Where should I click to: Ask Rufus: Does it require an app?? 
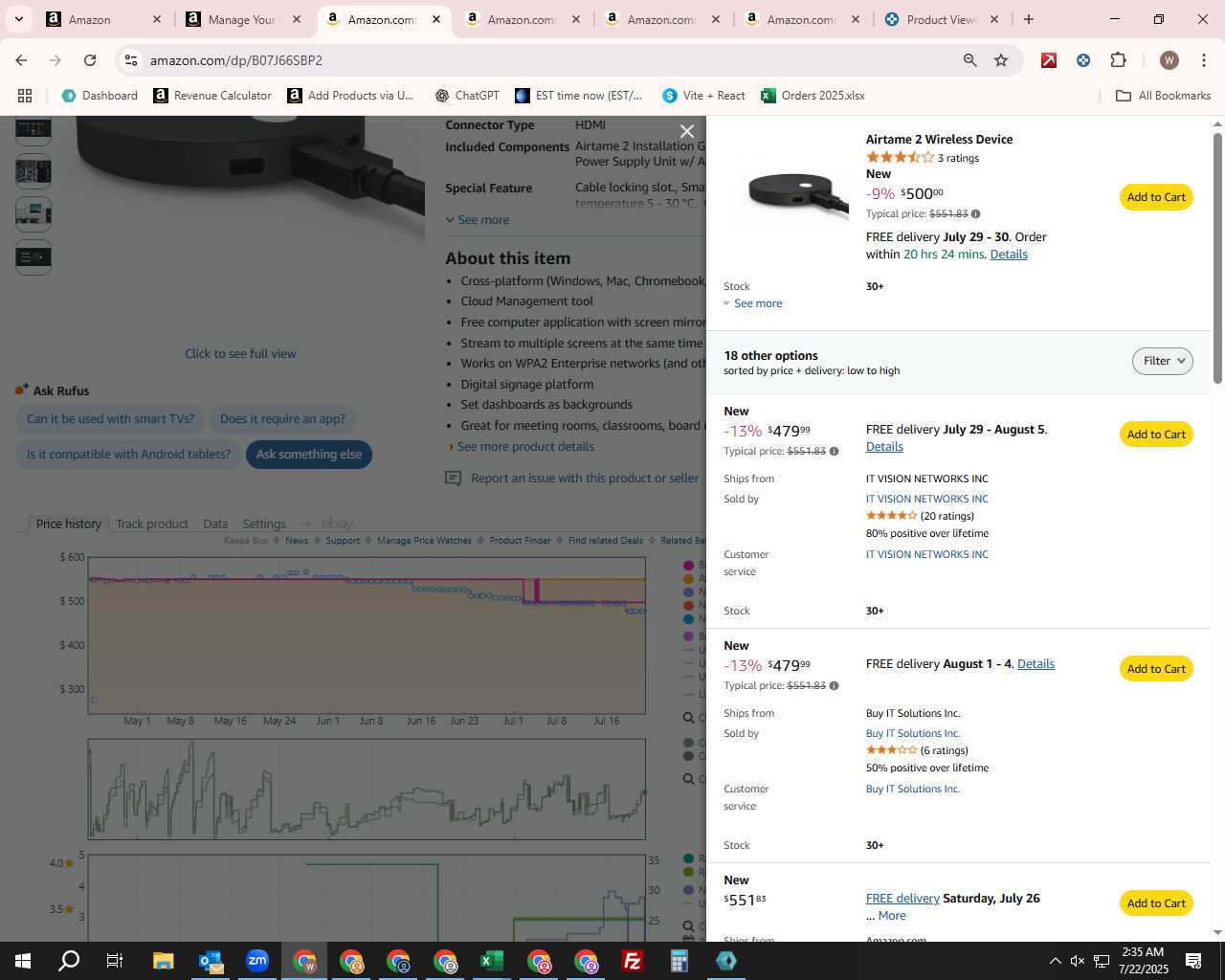tap(282, 419)
